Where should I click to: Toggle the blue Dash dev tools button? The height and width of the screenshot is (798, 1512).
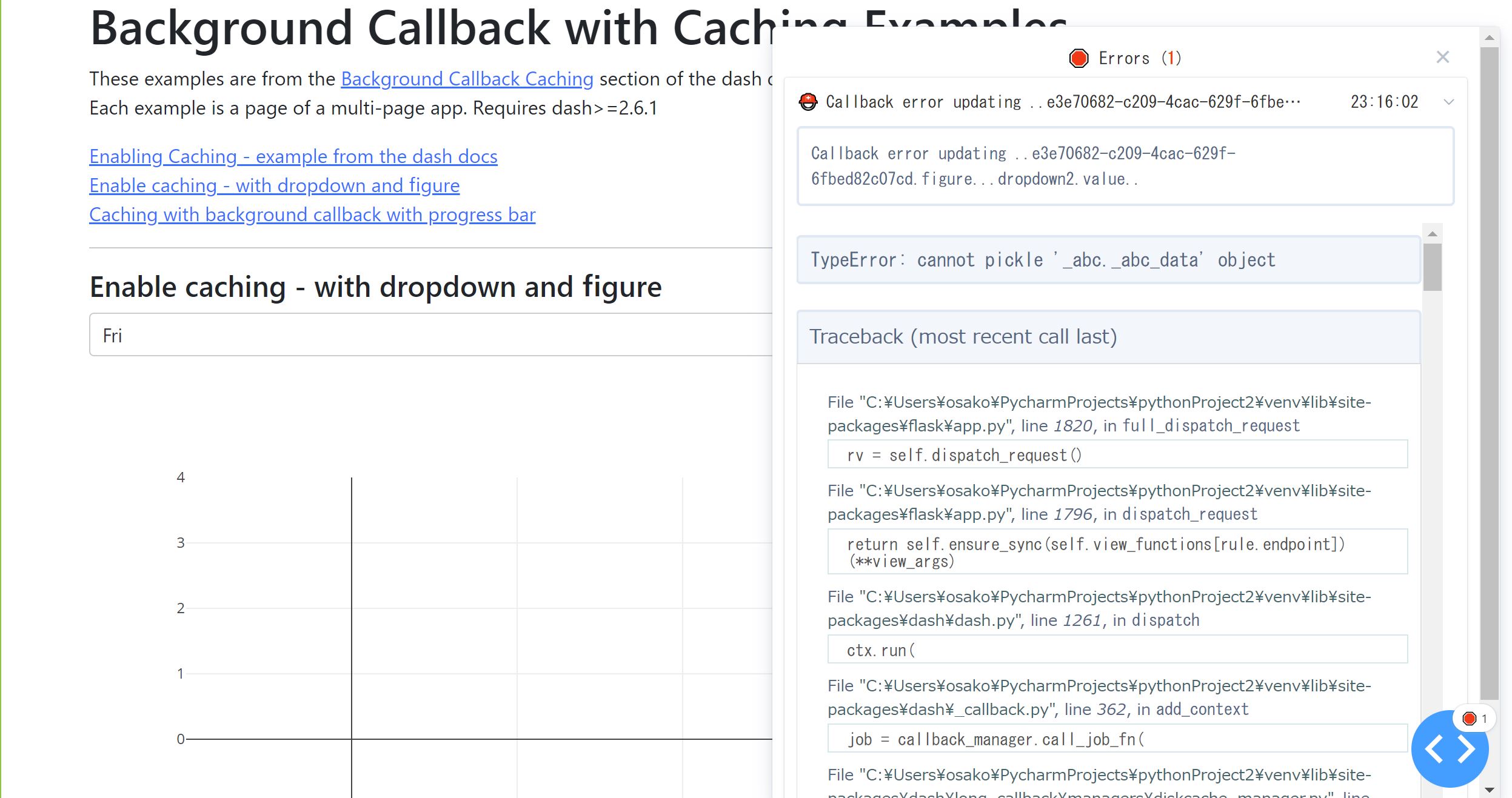[1449, 750]
